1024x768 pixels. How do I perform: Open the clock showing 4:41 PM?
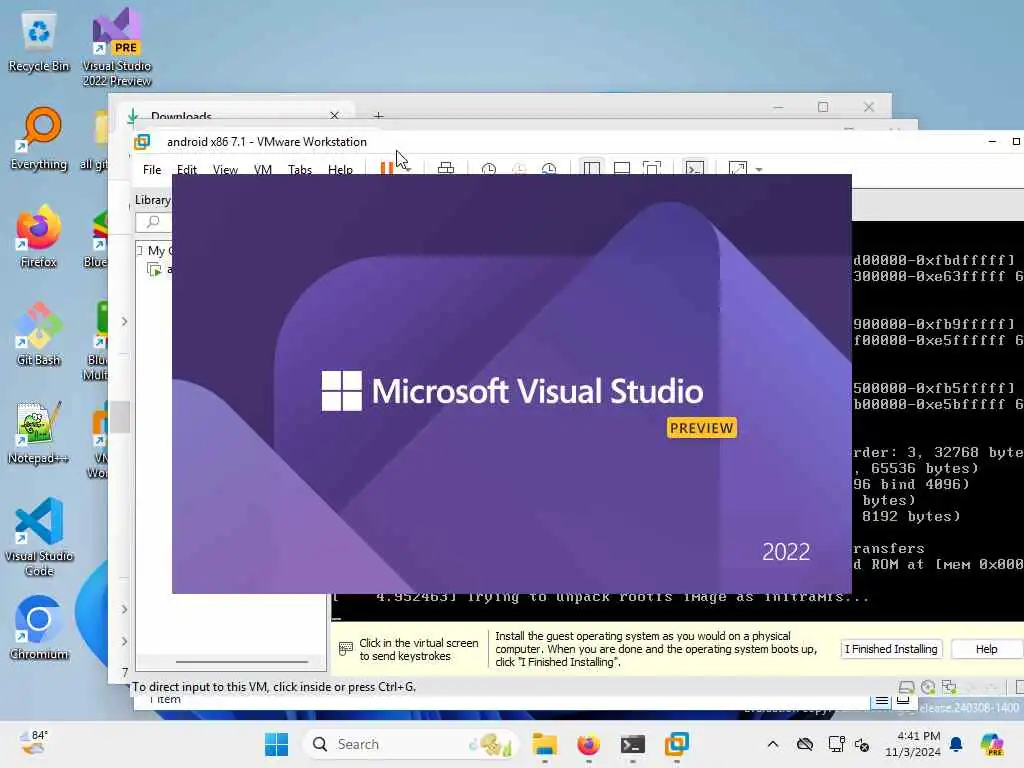coord(912,744)
